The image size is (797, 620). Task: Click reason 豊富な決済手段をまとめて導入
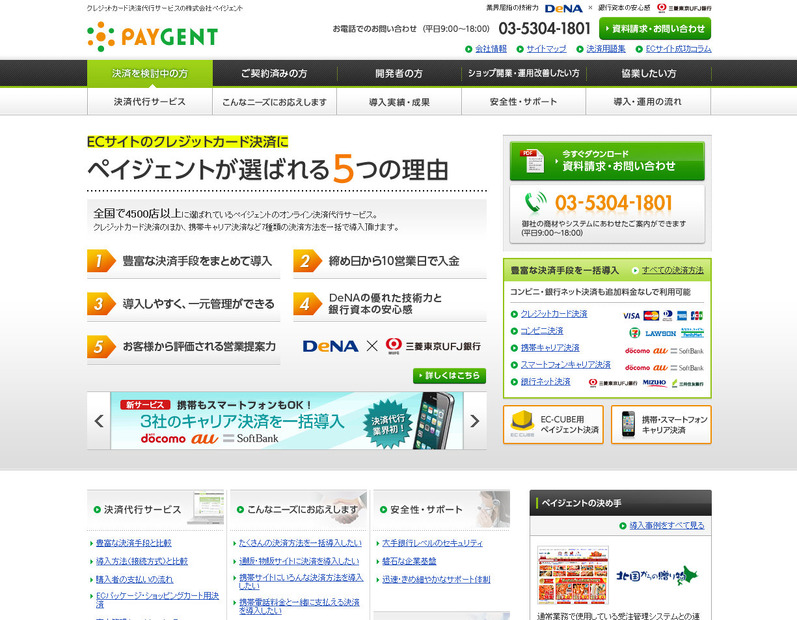click(183, 262)
